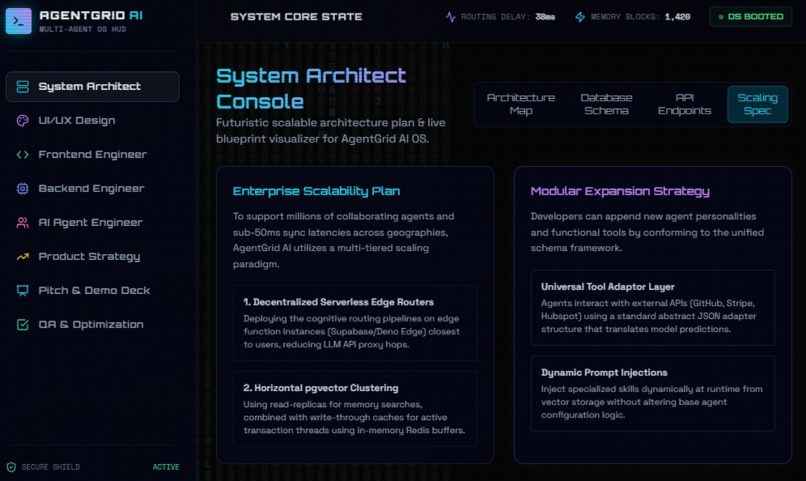The height and width of the screenshot is (481, 806).
Task: Navigate to Product Strategy
Action: coord(93,256)
